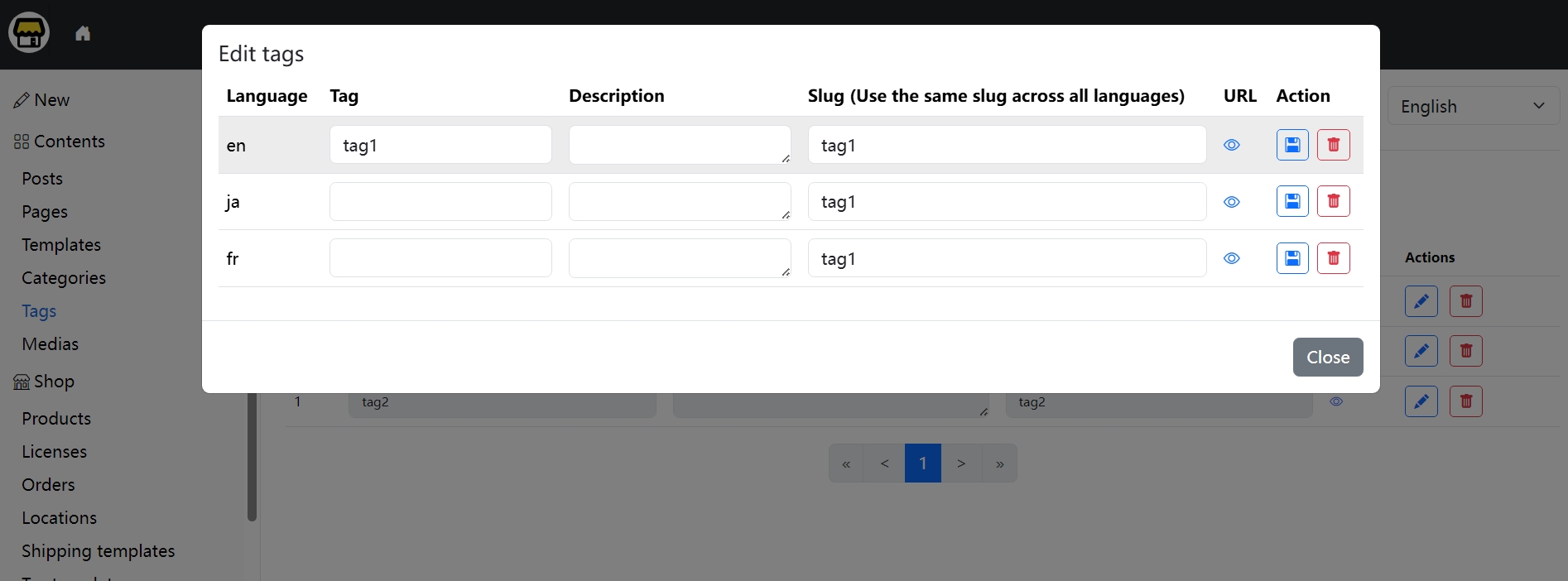Go to next page in pagination
The image size is (1568, 581).
click(x=960, y=463)
